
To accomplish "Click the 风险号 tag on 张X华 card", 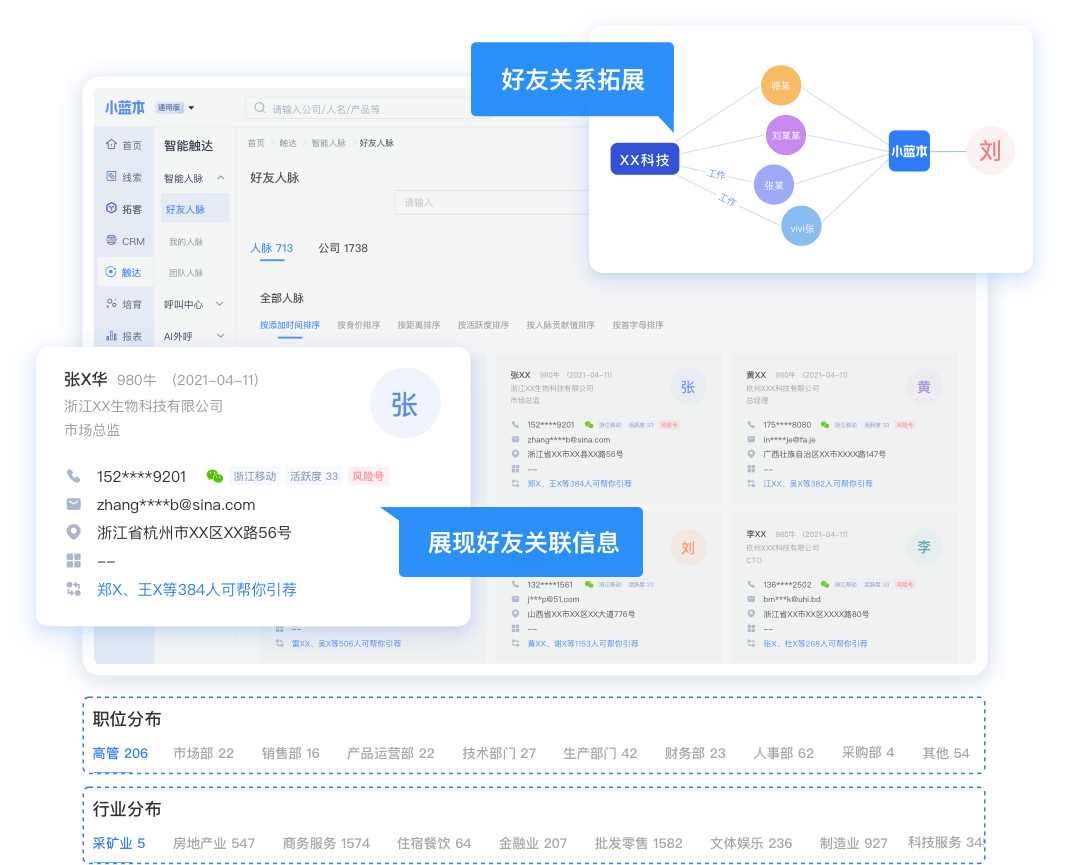I will (368, 476).
